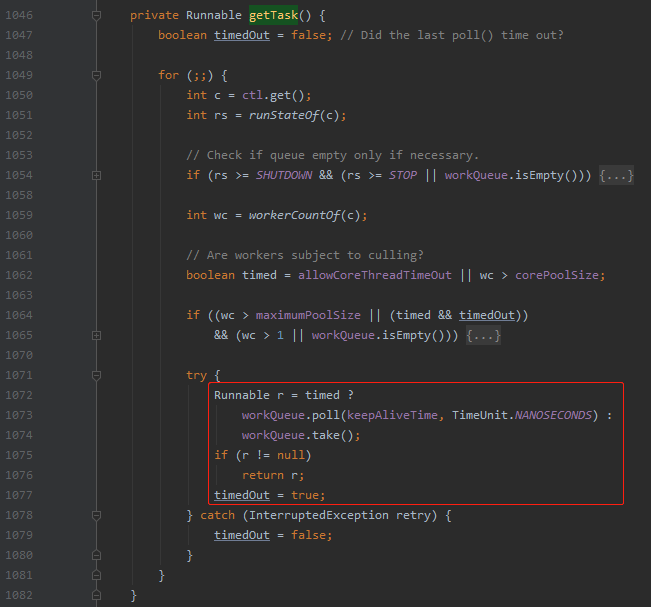This screenshot has width=651, height=607.
Task: Click fold end marker at line 1081
Action: (96, 575)
